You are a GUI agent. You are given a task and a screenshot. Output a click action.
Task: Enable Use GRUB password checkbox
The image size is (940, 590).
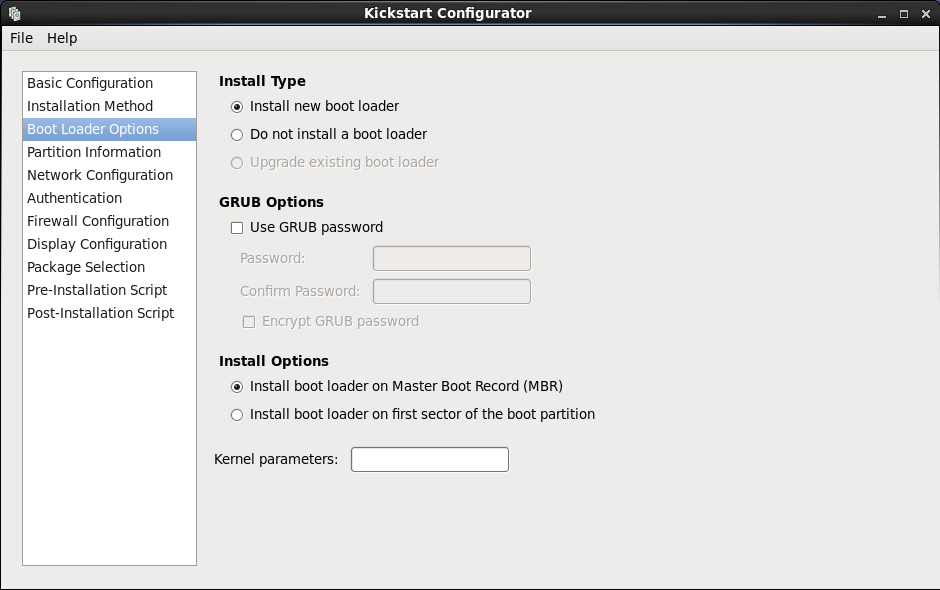(x=237, y=227)
